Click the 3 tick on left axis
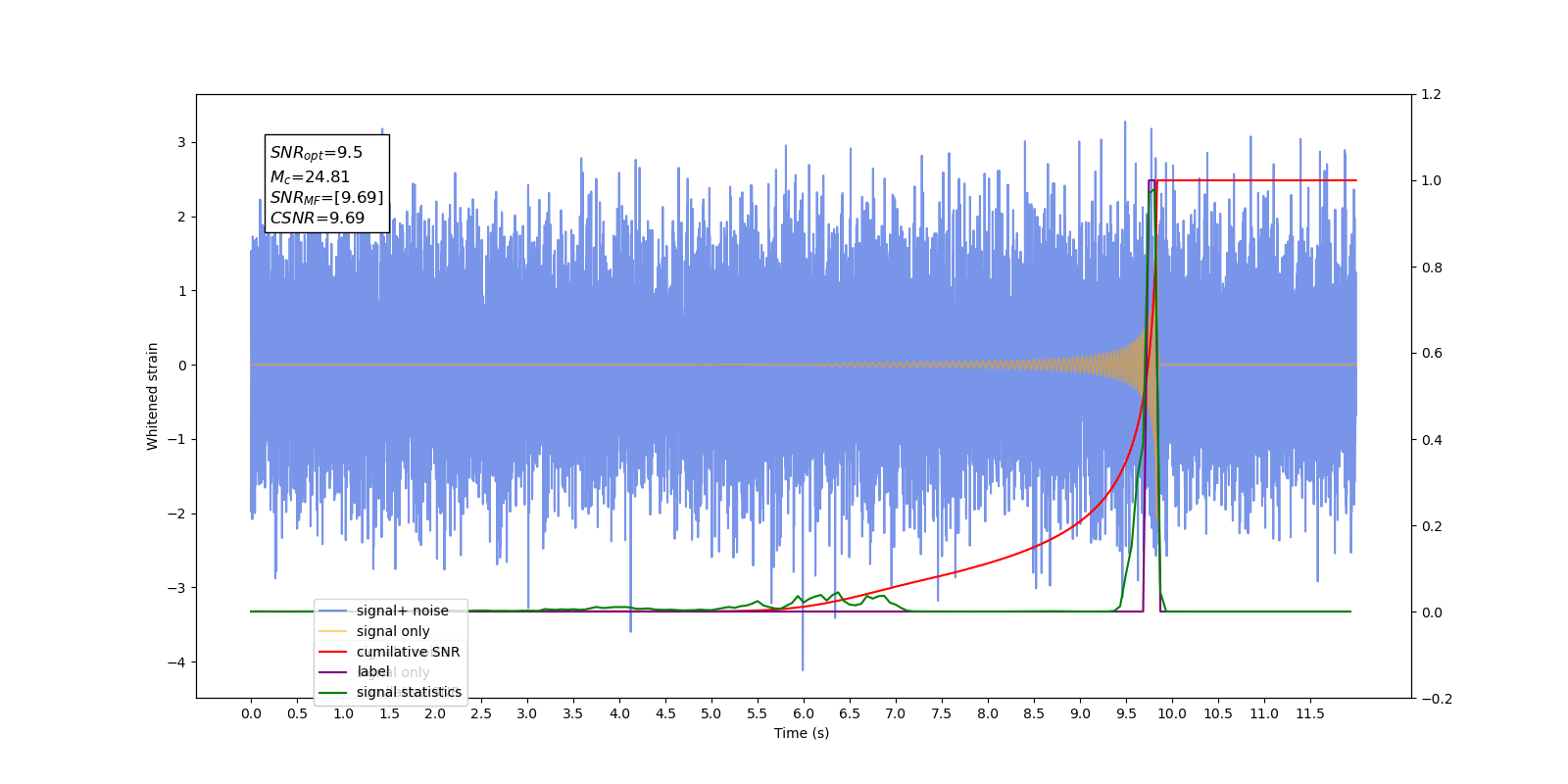Viewport: 1568px width, 784px height. coord(181,142)
